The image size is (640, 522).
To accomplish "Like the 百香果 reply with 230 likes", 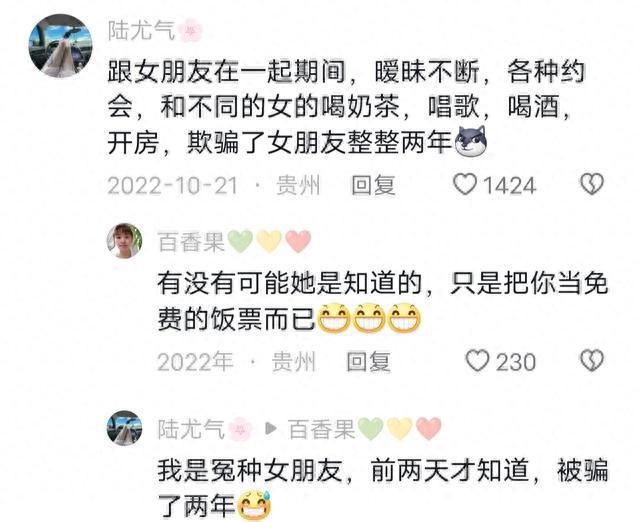I will pos(477,361).
